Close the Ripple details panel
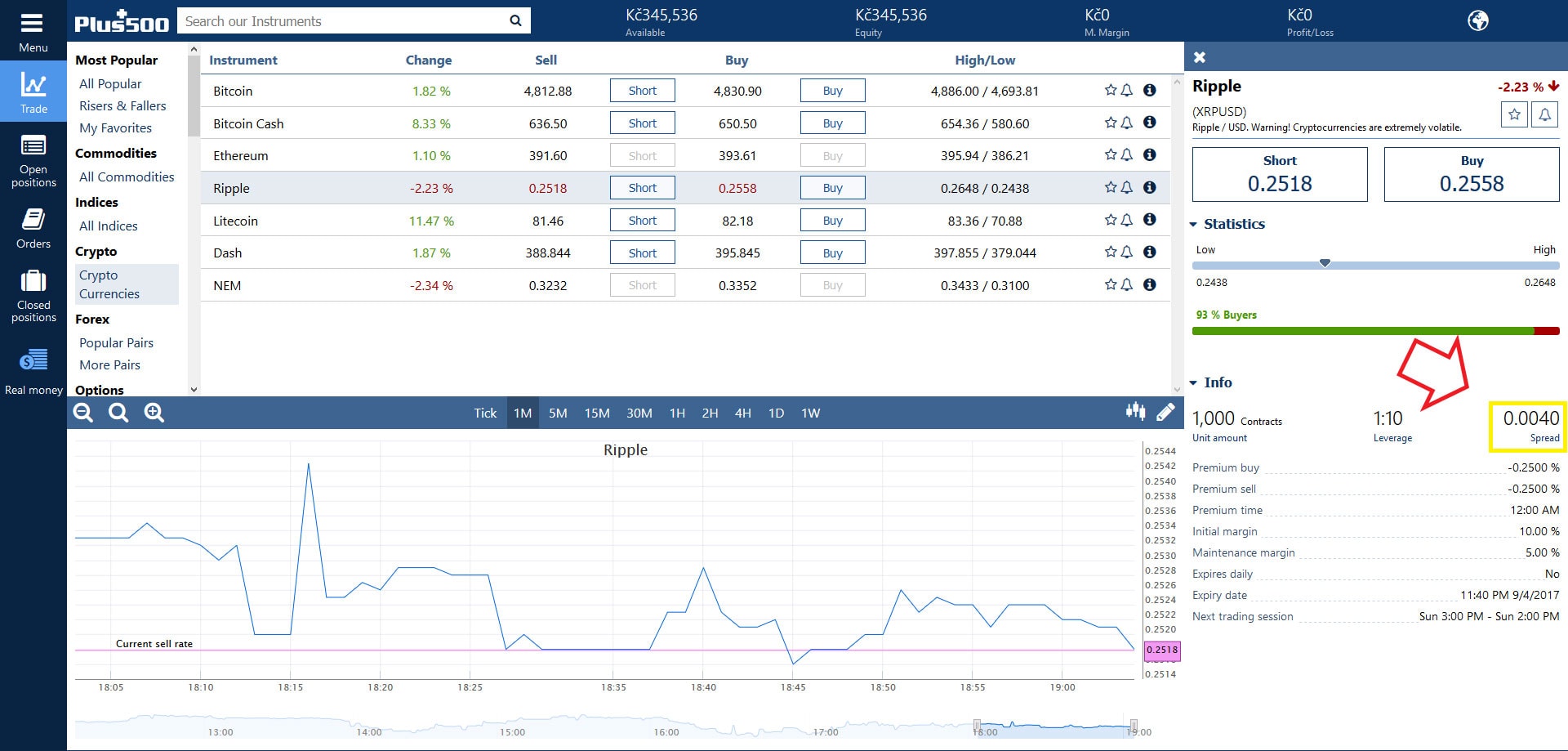Screen dimensions: 1568x751 [1200, 57]
